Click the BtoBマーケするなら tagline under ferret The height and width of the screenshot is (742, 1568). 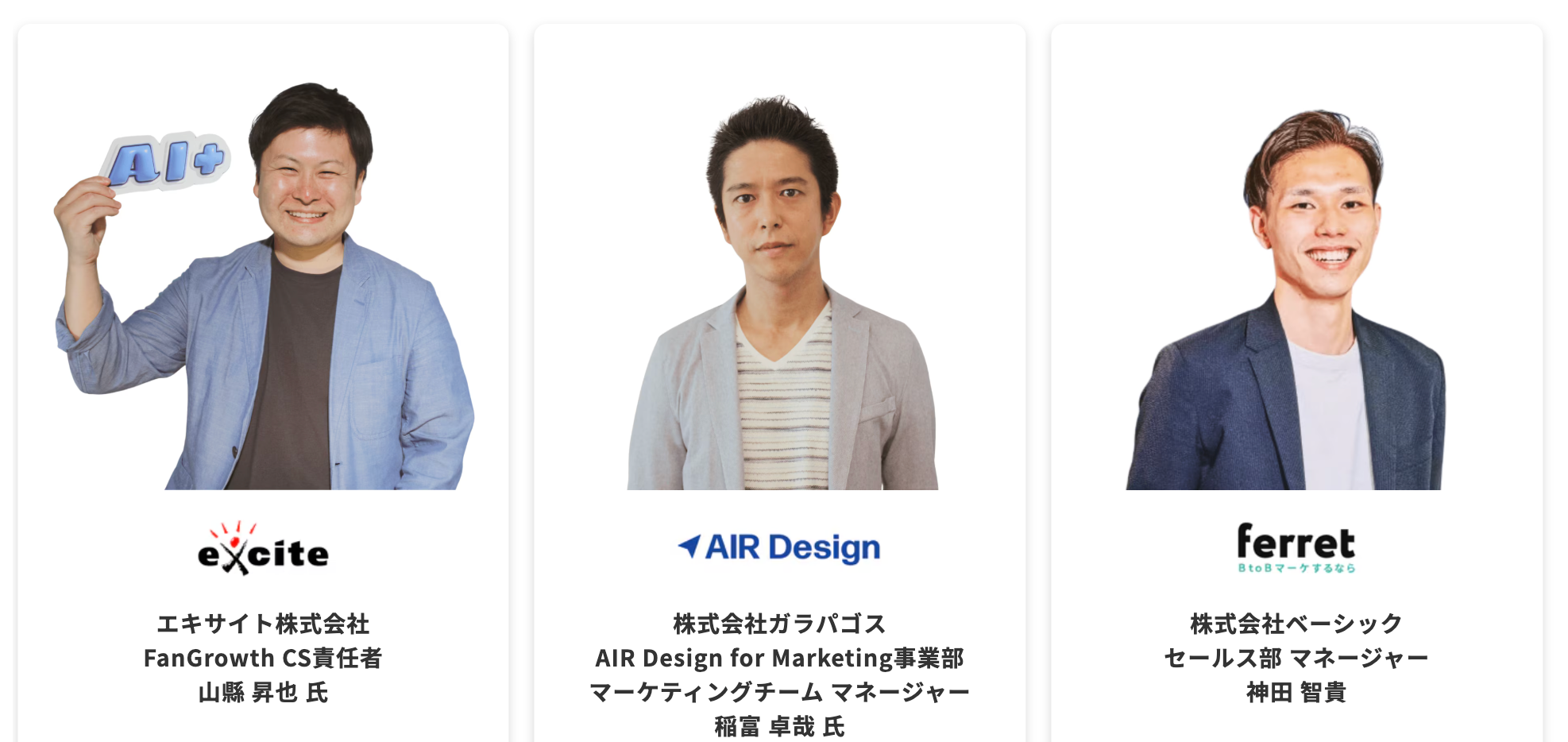pyautogui.click(x=1296, y=568)
